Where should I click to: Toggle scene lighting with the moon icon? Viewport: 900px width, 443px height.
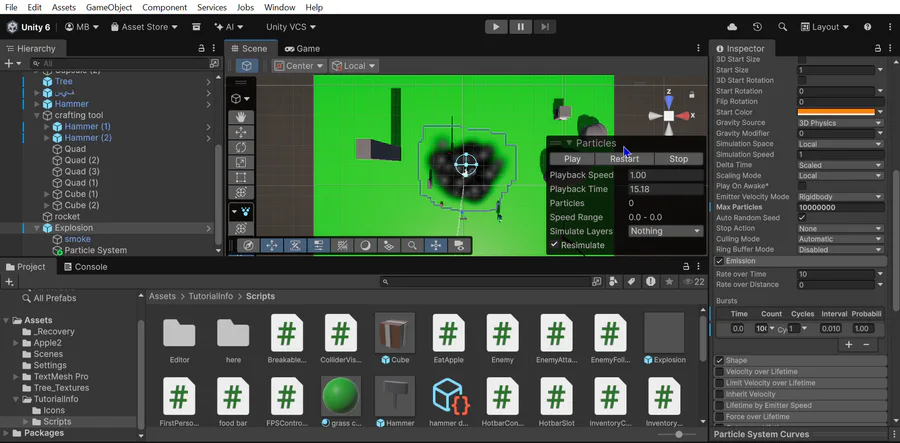(365, 246)
